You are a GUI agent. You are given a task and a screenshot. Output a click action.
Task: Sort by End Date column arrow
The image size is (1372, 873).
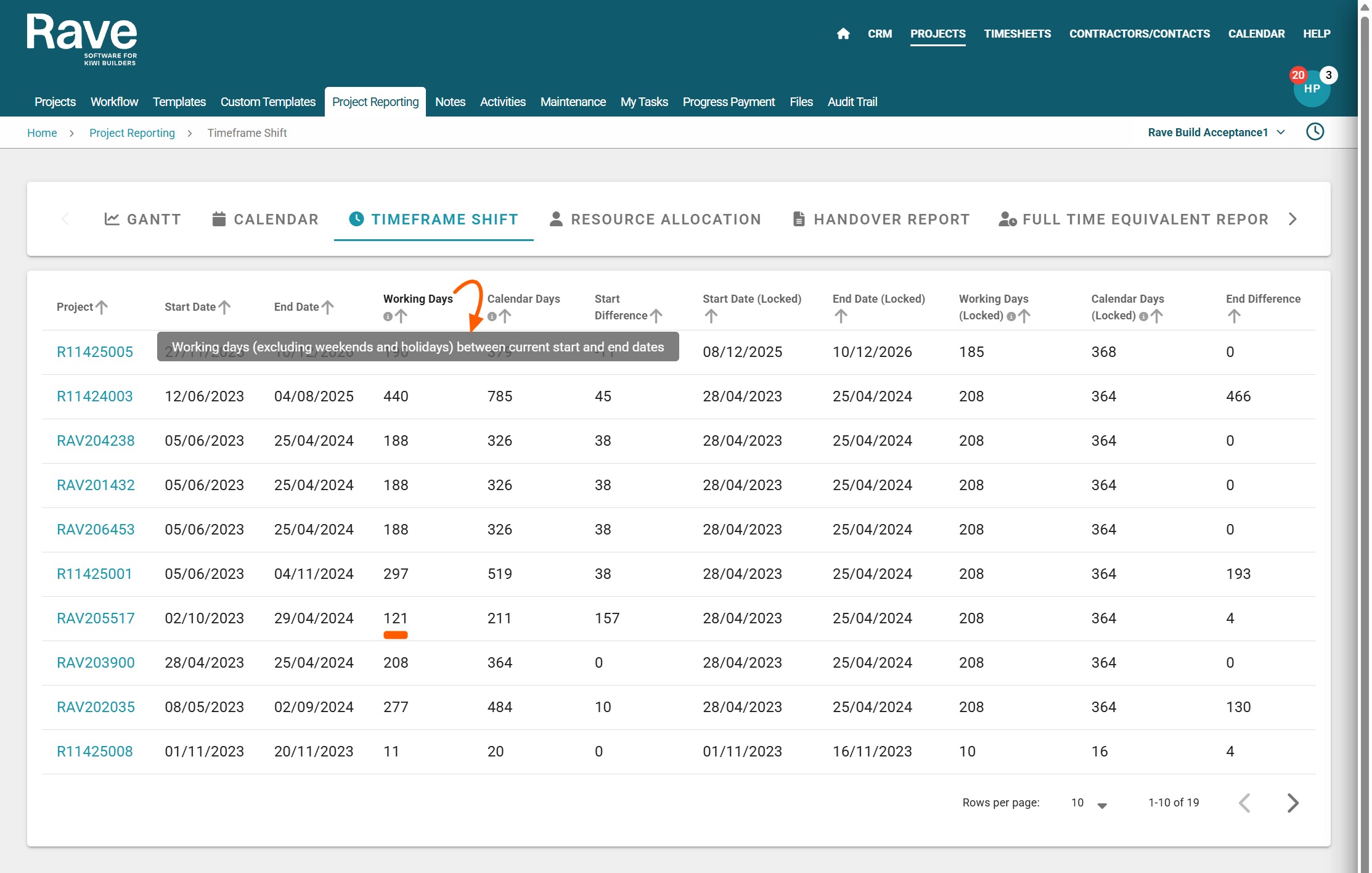(x=328, y=307)
